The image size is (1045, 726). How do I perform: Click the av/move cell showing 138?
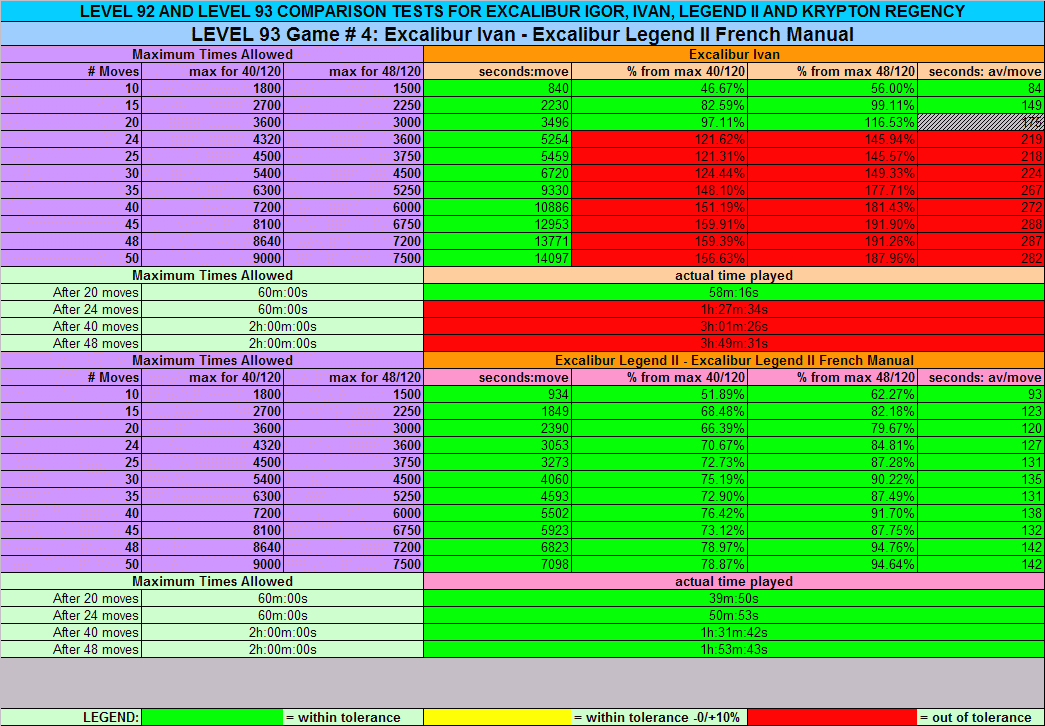(980, 513)
